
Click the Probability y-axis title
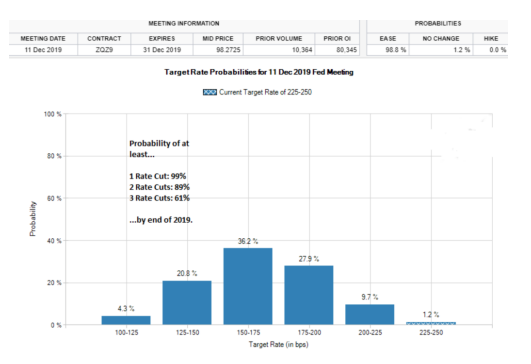tap(33, 219)
